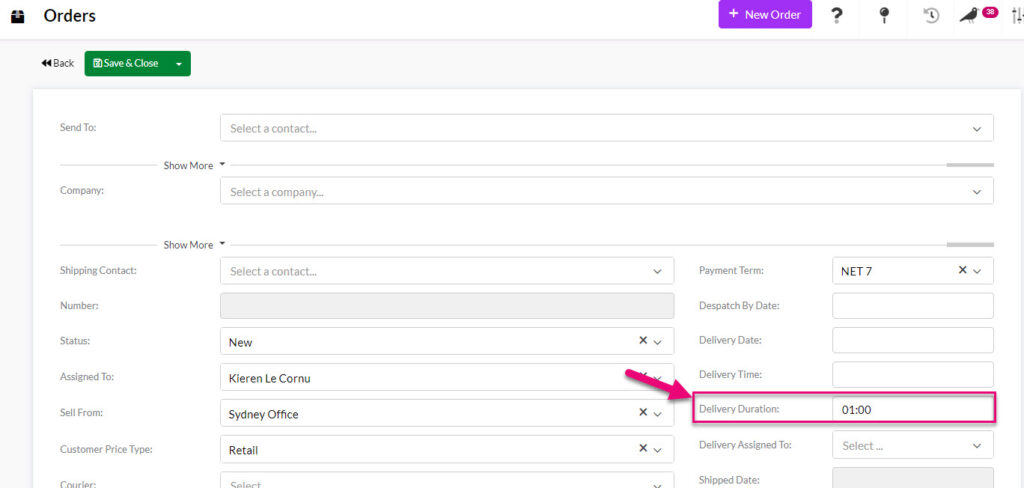Open the Send To contact dropdown
This screenshot has width=1024, height=488.
[607, 128]
